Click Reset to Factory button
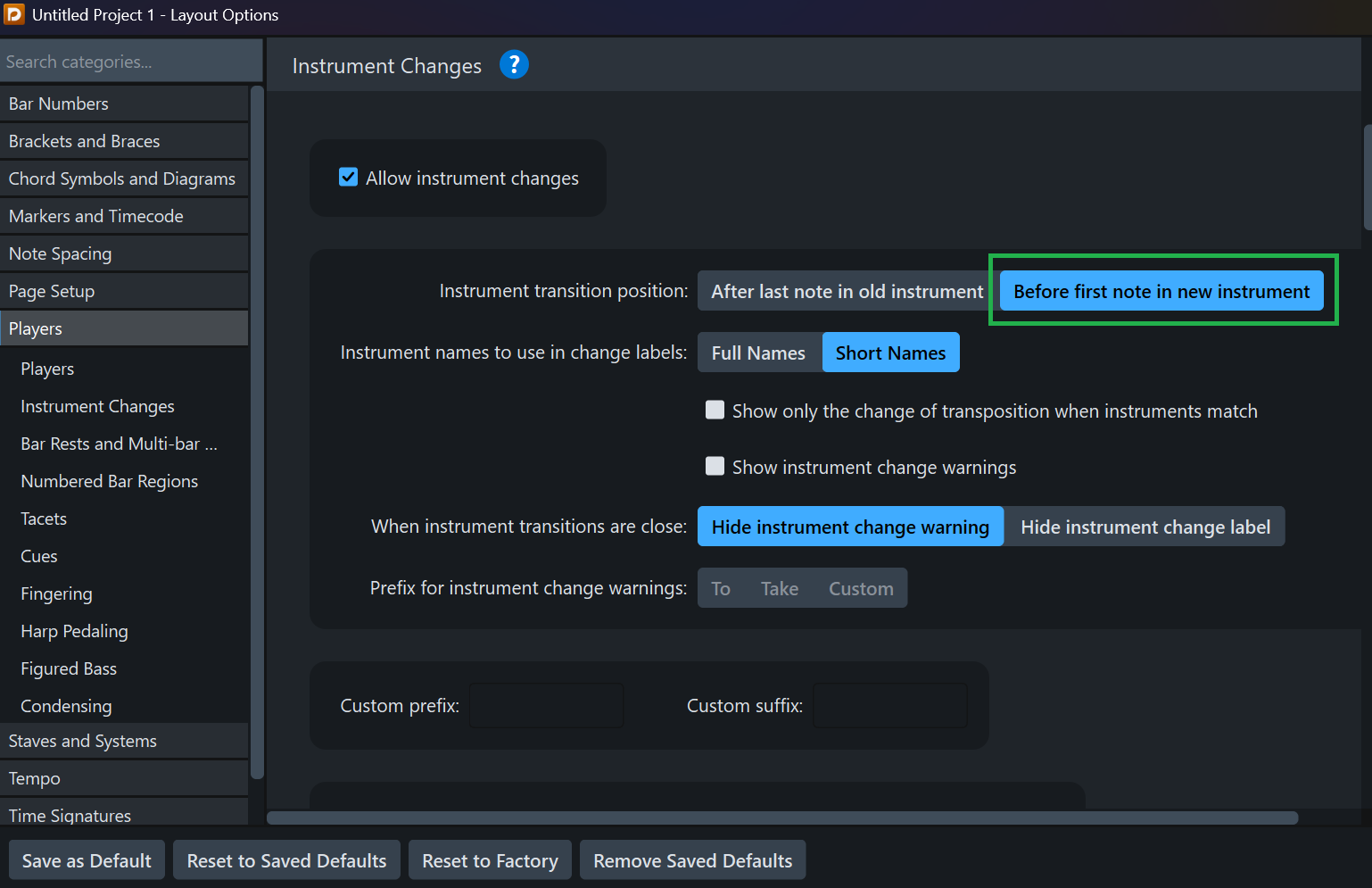 [490, 860]
